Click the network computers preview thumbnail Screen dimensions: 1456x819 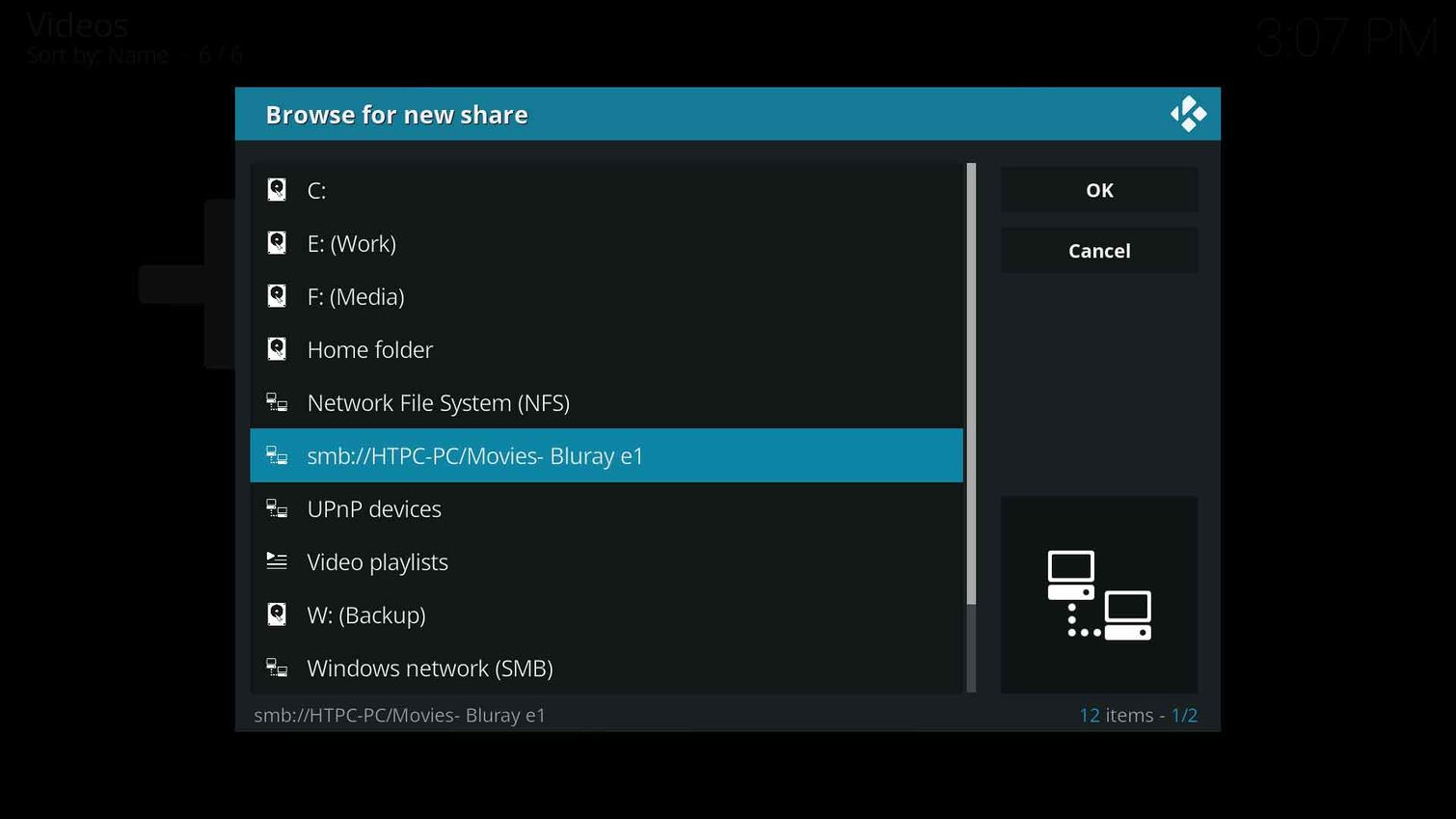[x=1099, y=594]
